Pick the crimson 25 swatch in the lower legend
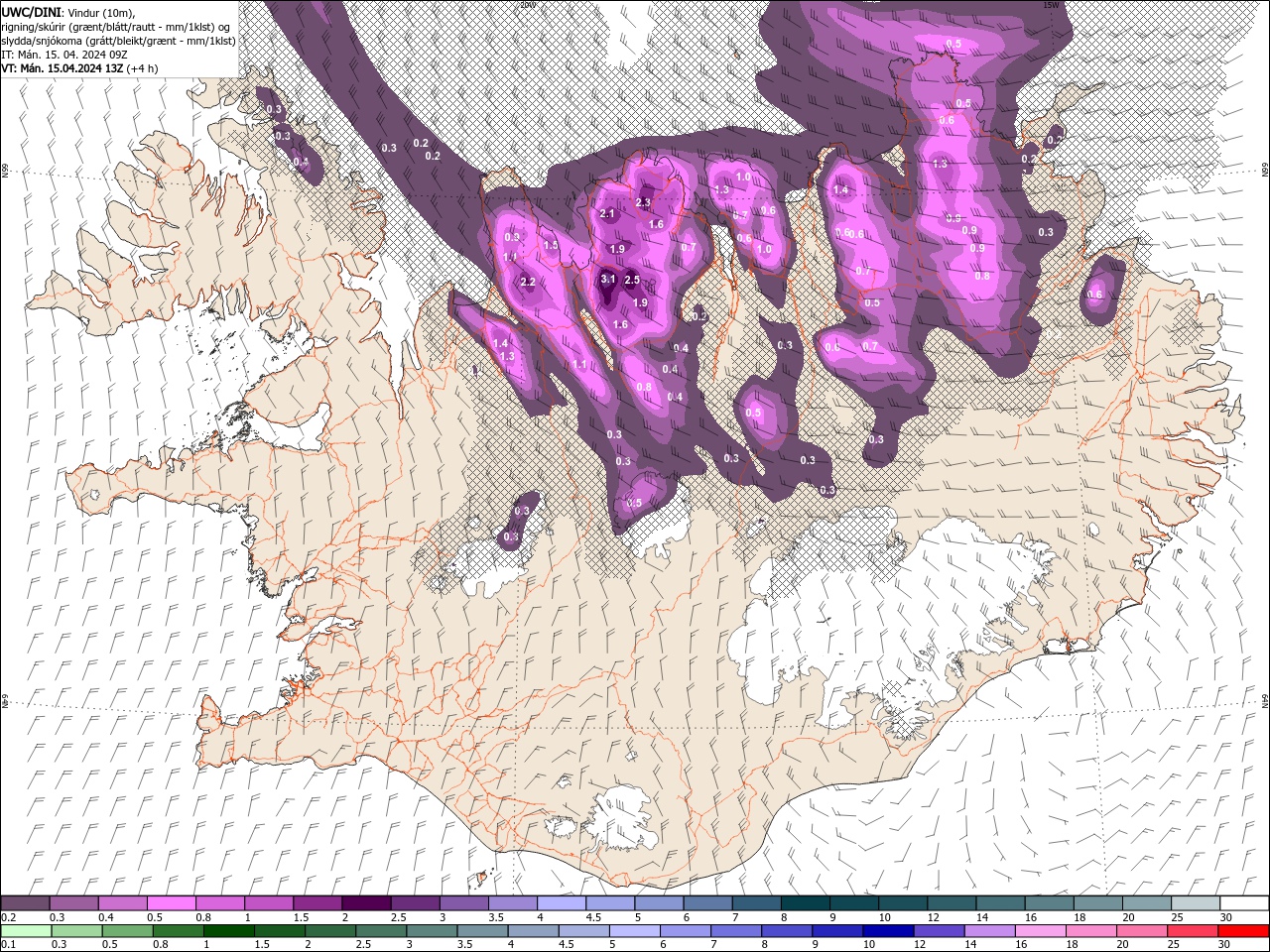1270x952 pixels. click(1195, 931)
